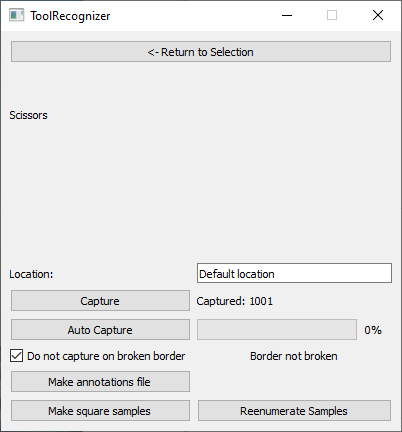Click the ToolRecognizer window title text

70,16
